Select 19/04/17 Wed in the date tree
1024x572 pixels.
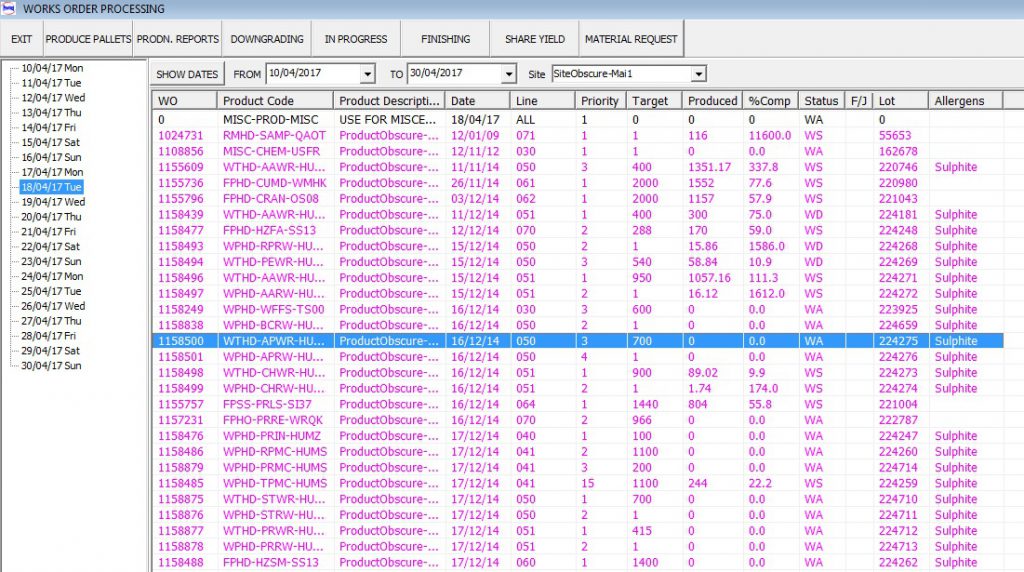click(53, 202)
